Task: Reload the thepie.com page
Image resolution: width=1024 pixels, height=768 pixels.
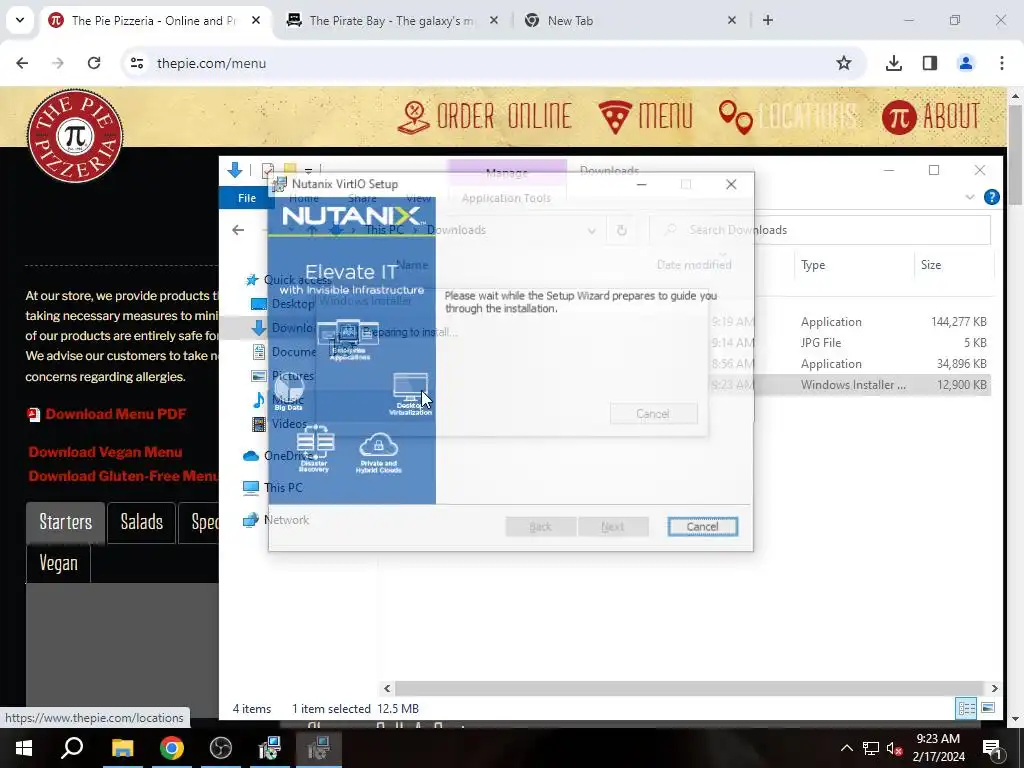Action: pos(94,63)
